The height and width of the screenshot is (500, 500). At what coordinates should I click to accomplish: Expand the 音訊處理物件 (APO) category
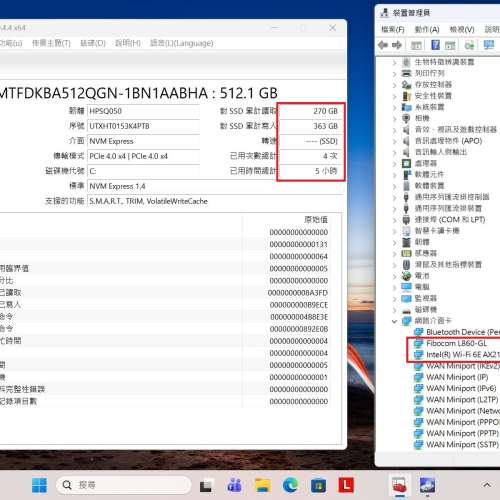[395, 141]
